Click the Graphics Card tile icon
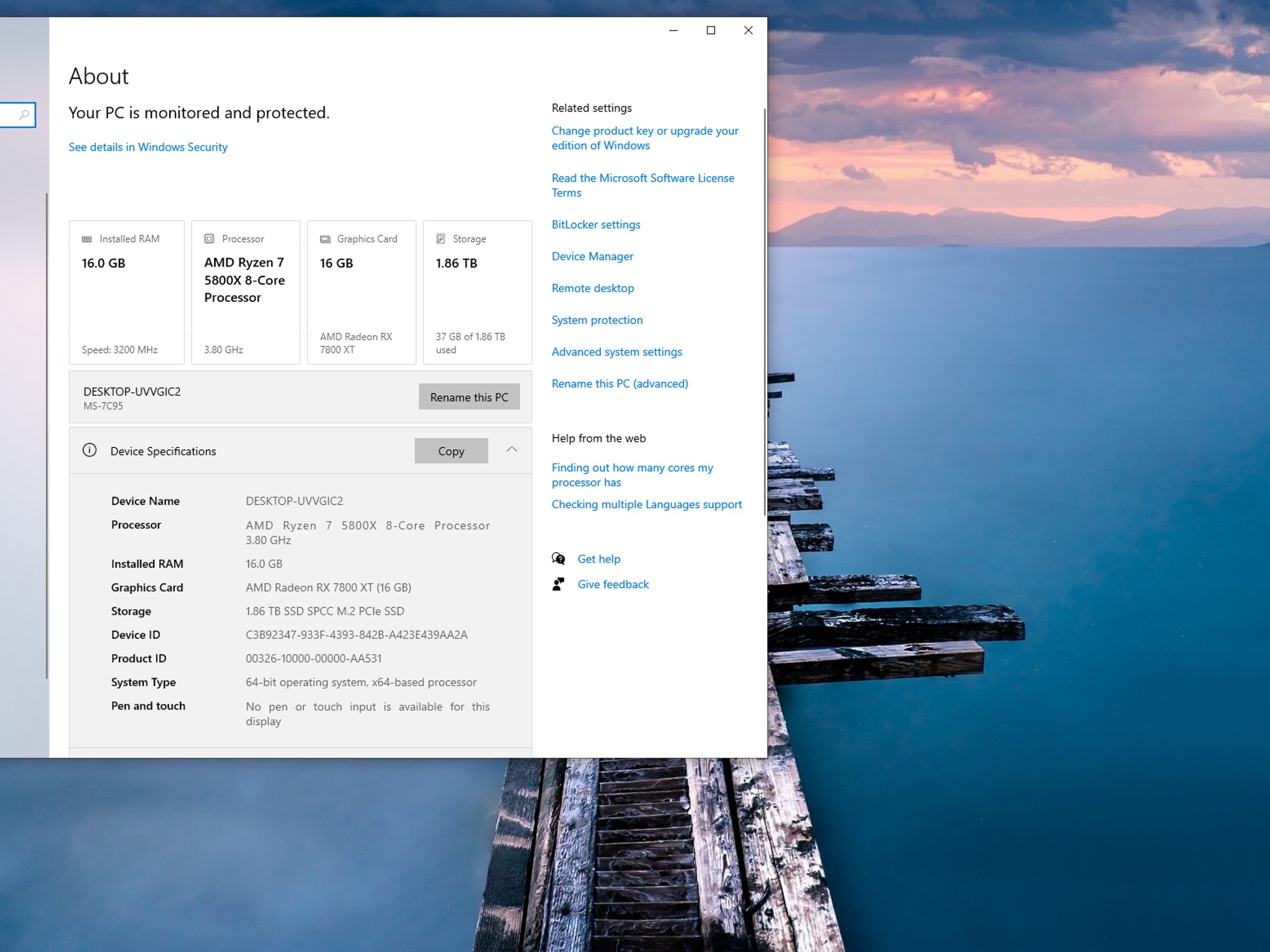The image size is (1270, 952). tap(325, 239)
